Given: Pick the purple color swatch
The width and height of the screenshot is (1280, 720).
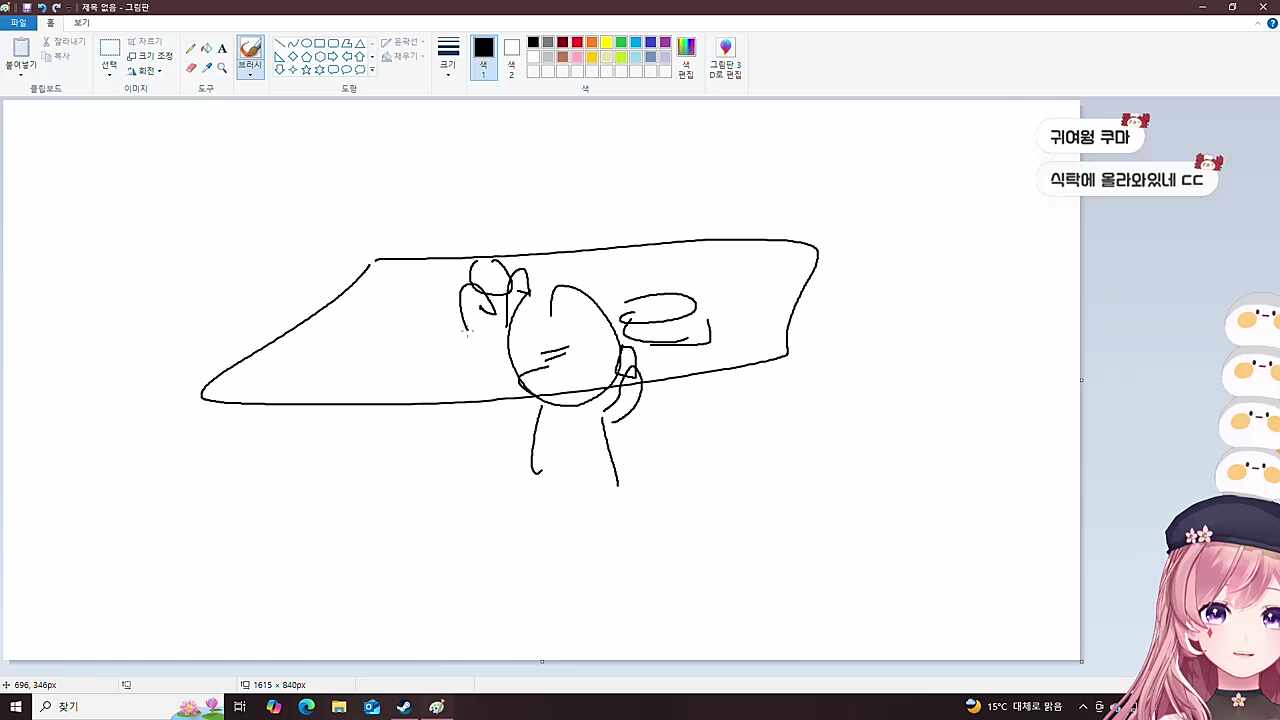Looking at the screenshot, I should click(x=665, y=42).
